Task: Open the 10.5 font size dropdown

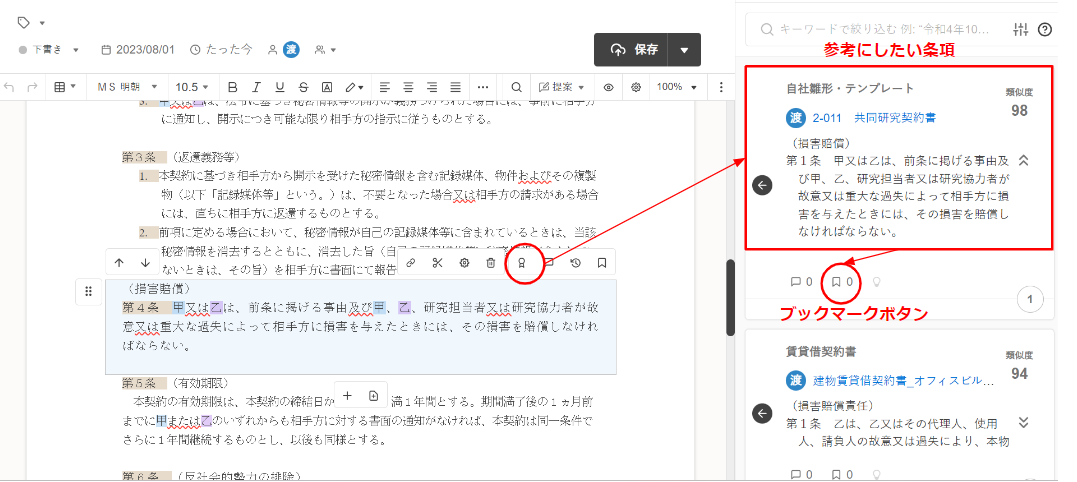Action: (x=194, y=87)
